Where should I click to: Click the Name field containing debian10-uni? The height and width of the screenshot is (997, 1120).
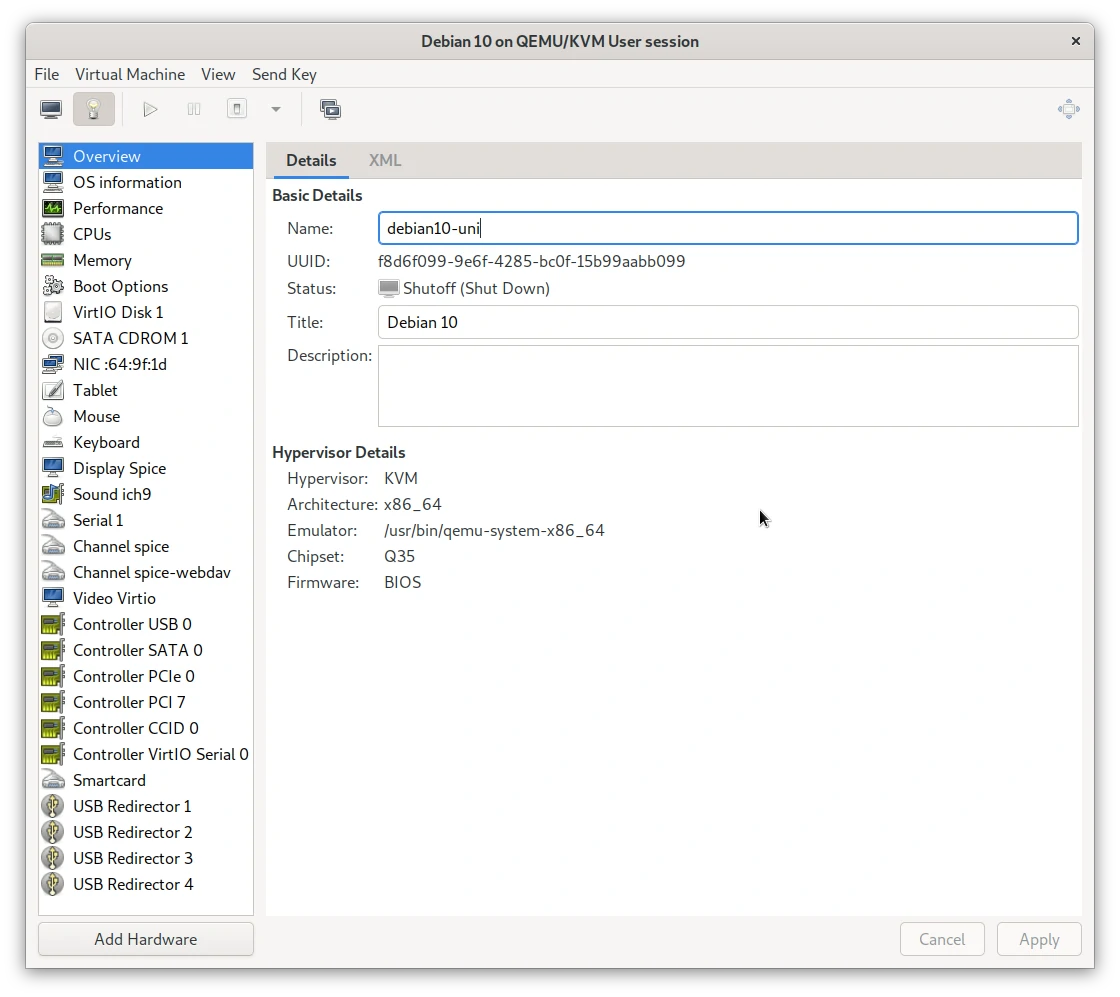click(728, 229)
